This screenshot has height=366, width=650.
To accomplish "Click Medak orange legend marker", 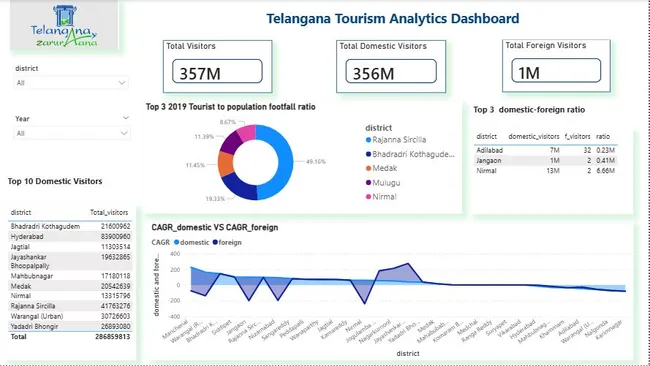I will pos(368,168).
